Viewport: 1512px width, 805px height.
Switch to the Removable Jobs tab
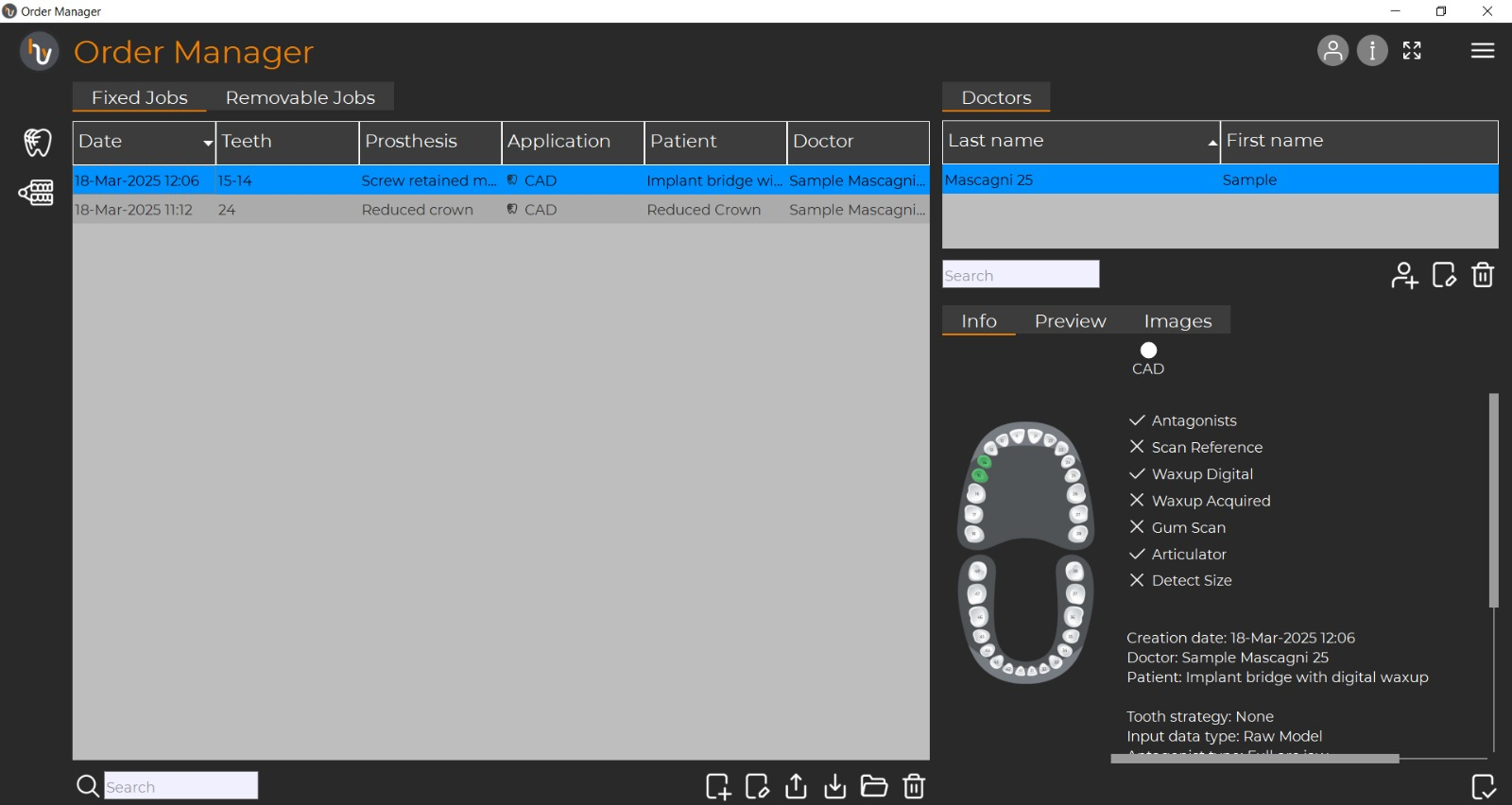(x=300, y=97)
